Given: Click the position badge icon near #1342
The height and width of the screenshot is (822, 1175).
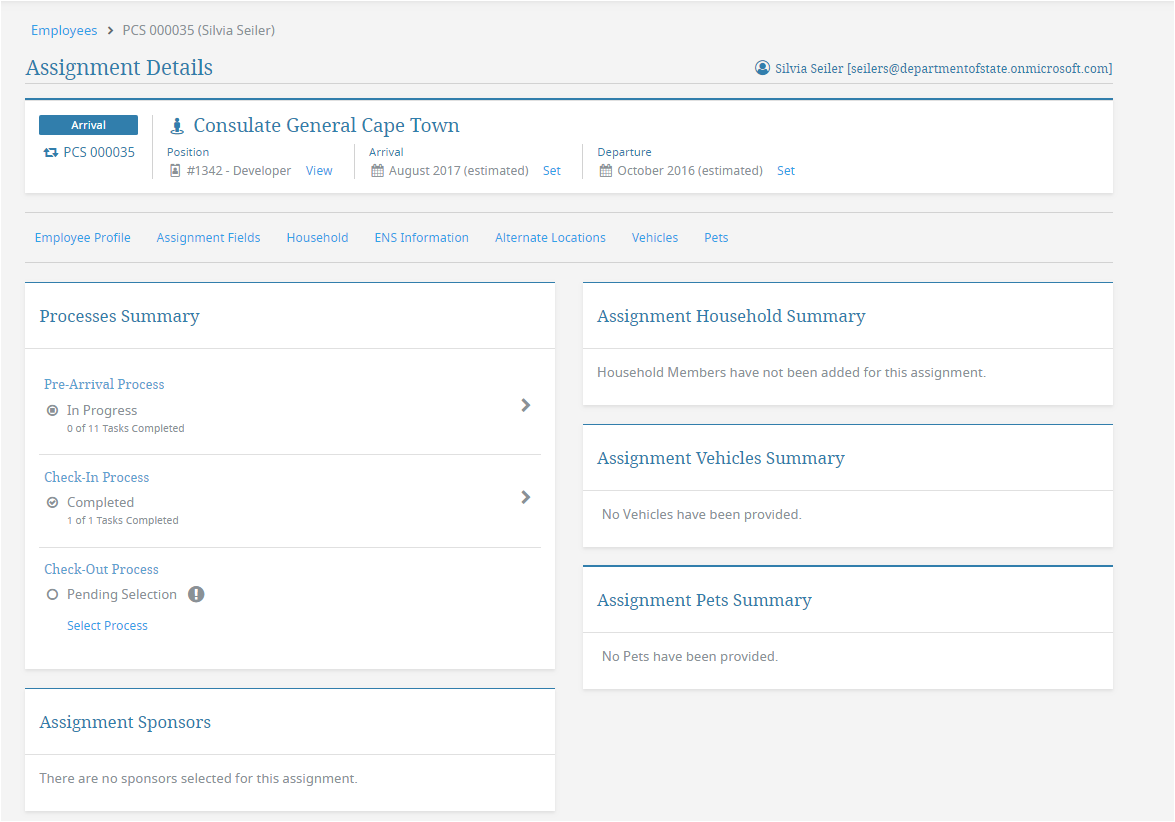Looking at the screenshot, I should click(x=175, y=171).
